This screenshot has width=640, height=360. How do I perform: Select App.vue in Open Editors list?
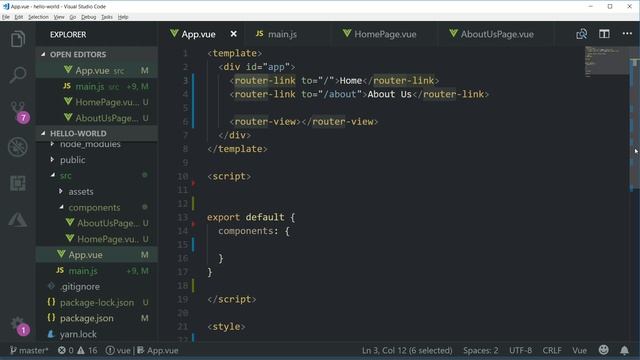pos(97,70)
